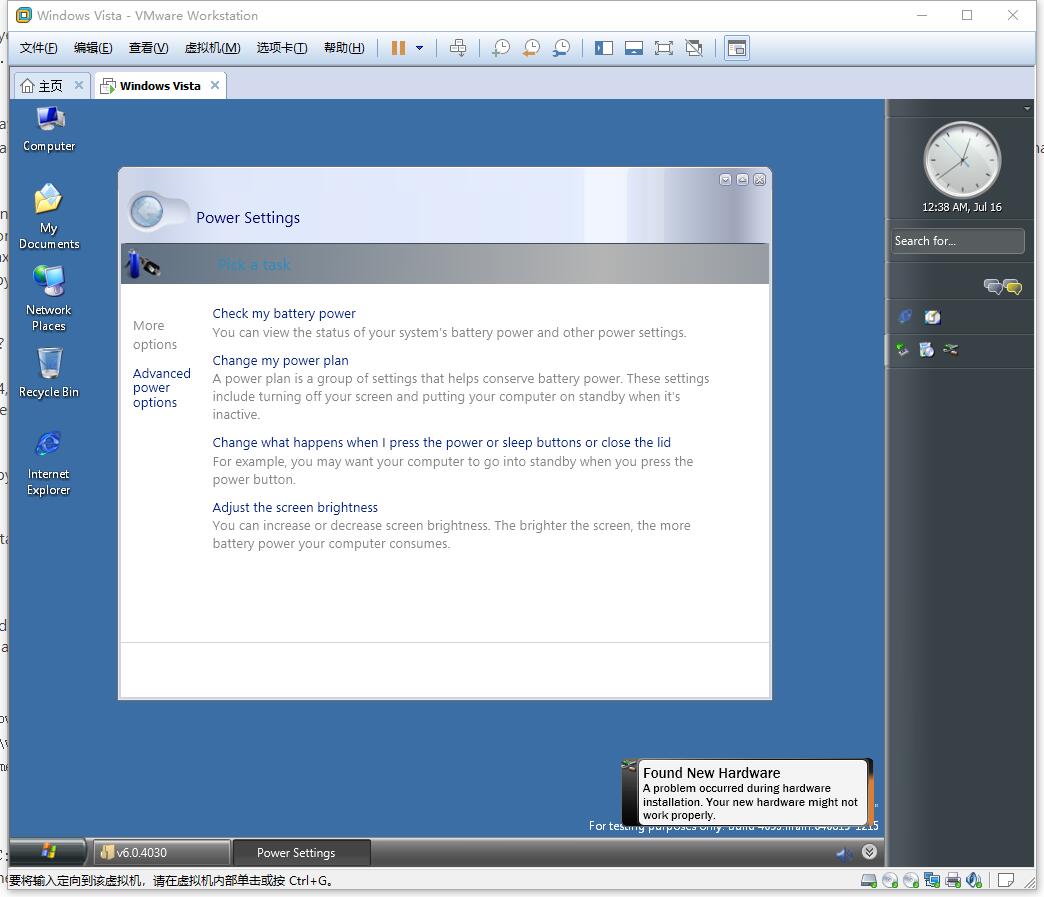Screen dimensions: 1044x897
Task: Switch to the v6.0.4030 taskbar item
Action: [160, 852]
